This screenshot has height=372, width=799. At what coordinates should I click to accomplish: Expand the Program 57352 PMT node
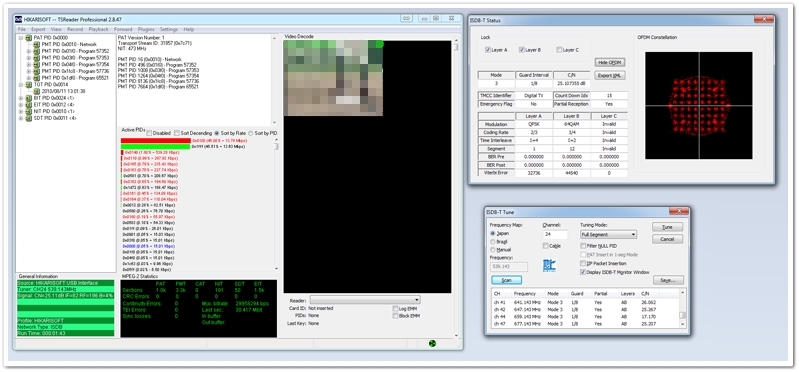click(x=29, y=51)
